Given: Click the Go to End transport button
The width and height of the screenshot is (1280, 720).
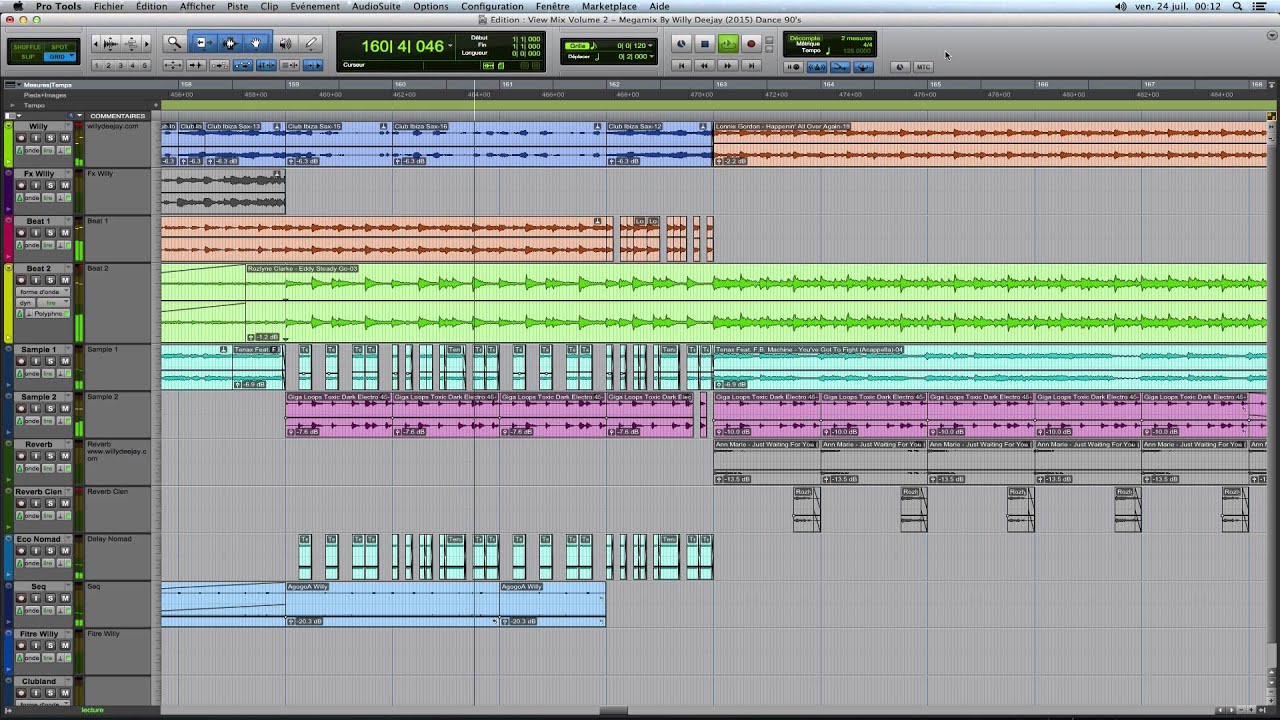Looking at the screenshot, I should point(751,66).
